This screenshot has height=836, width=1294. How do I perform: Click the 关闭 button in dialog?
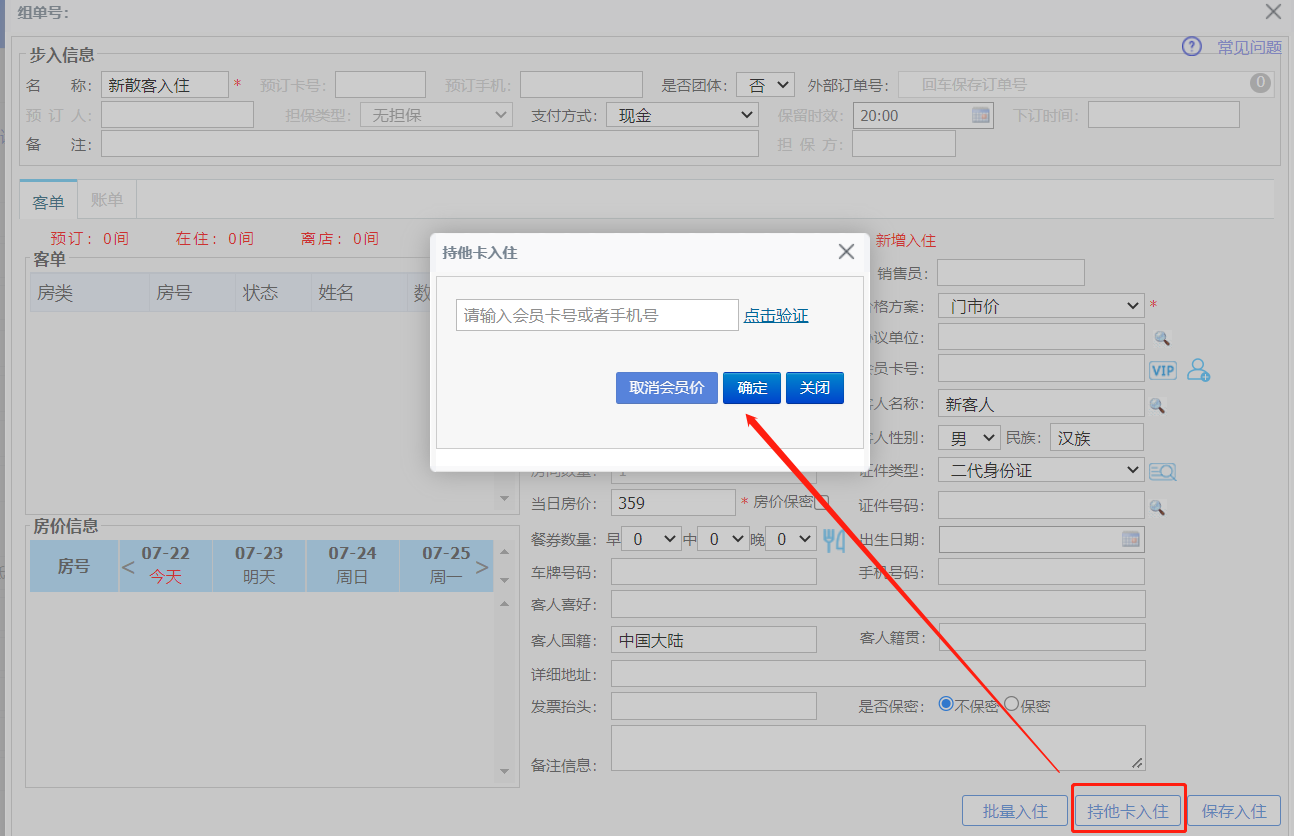815,388
